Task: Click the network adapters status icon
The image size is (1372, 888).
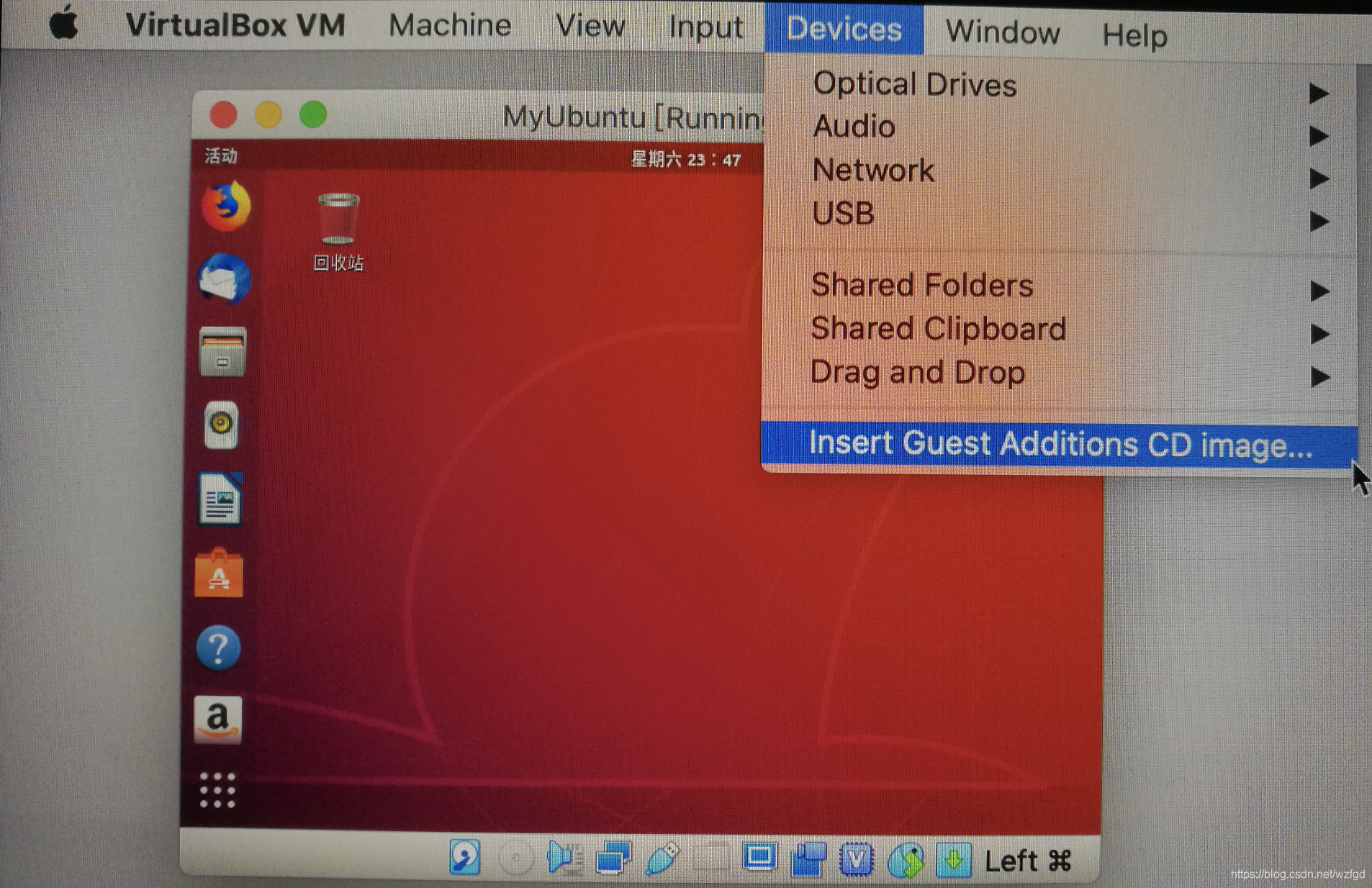Action: pos(613,858)
